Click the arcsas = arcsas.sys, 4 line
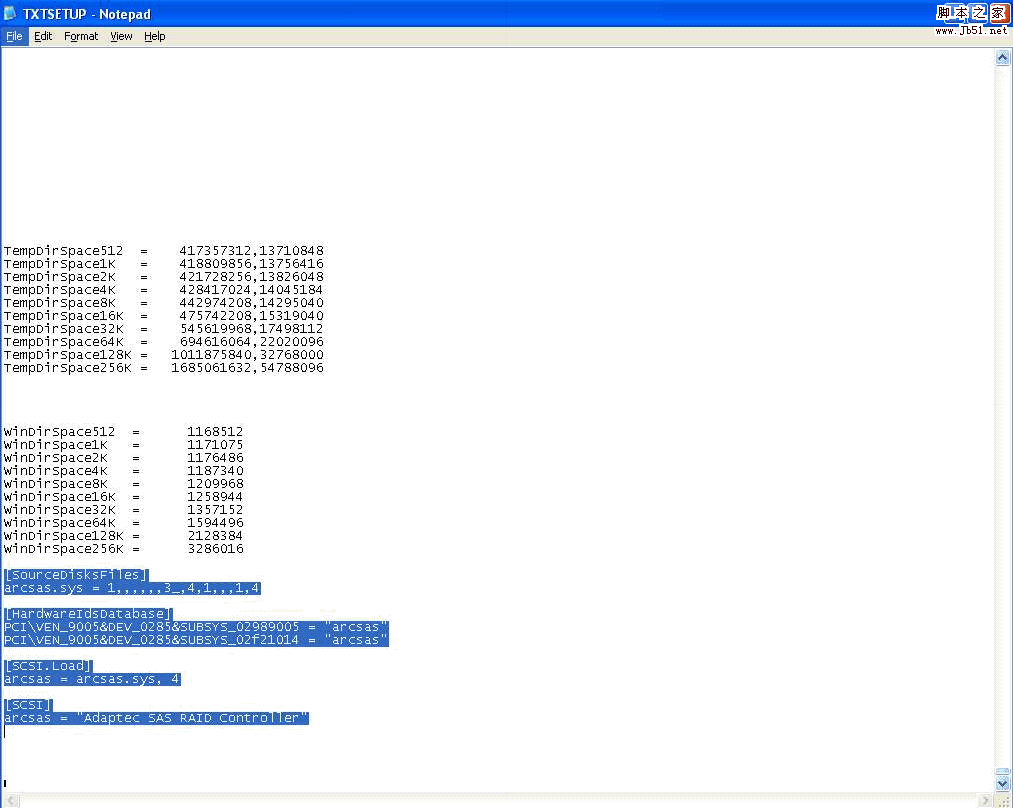 (x=92, y=679)
